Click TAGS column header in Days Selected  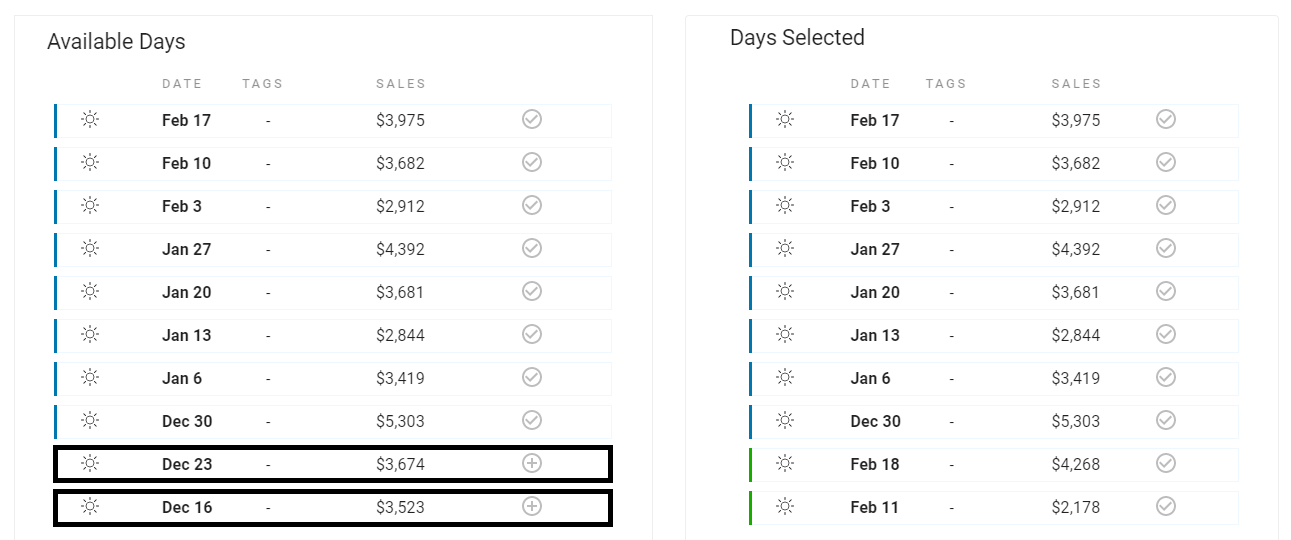coord(947,84)
